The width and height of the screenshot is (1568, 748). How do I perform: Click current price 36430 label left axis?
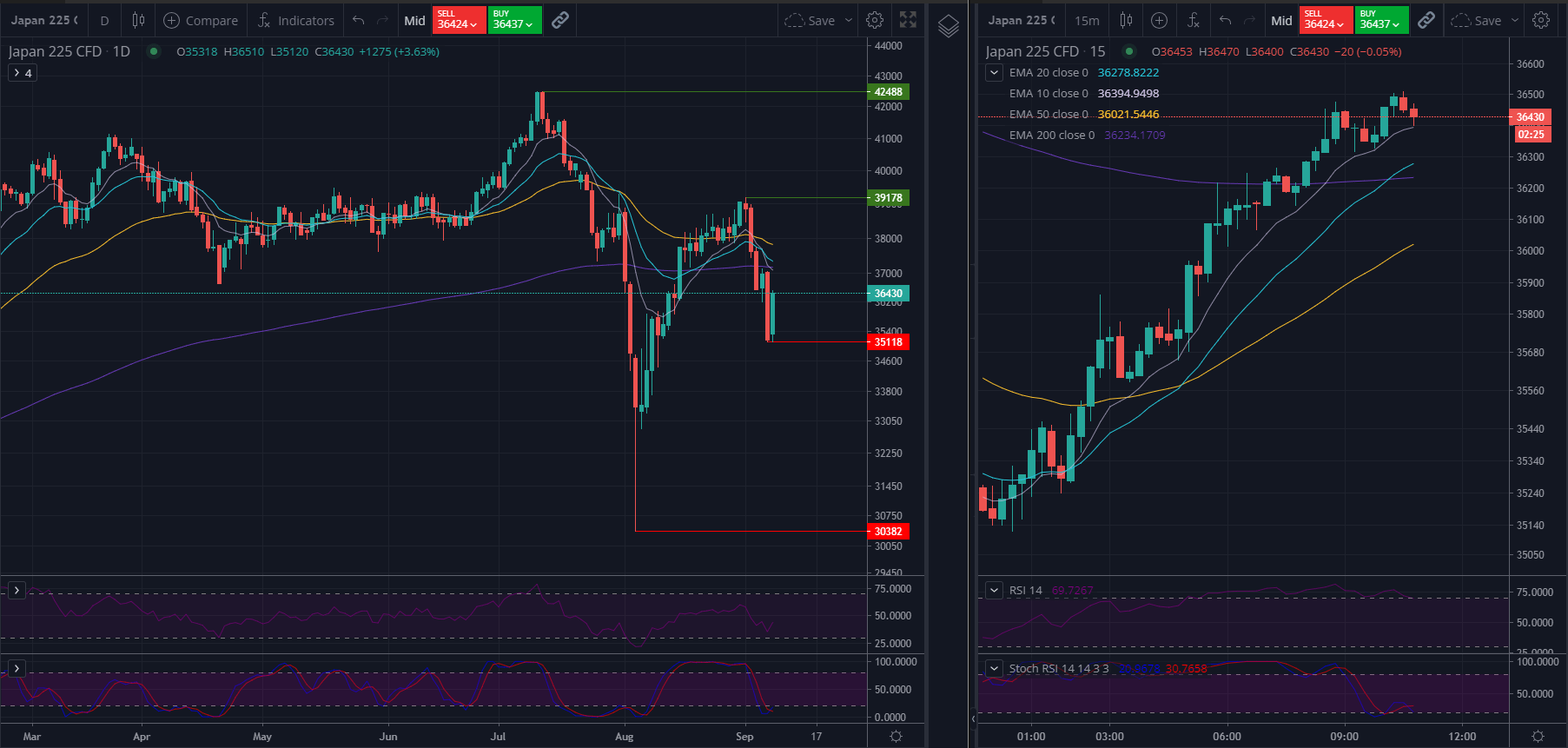click(888, 294)
